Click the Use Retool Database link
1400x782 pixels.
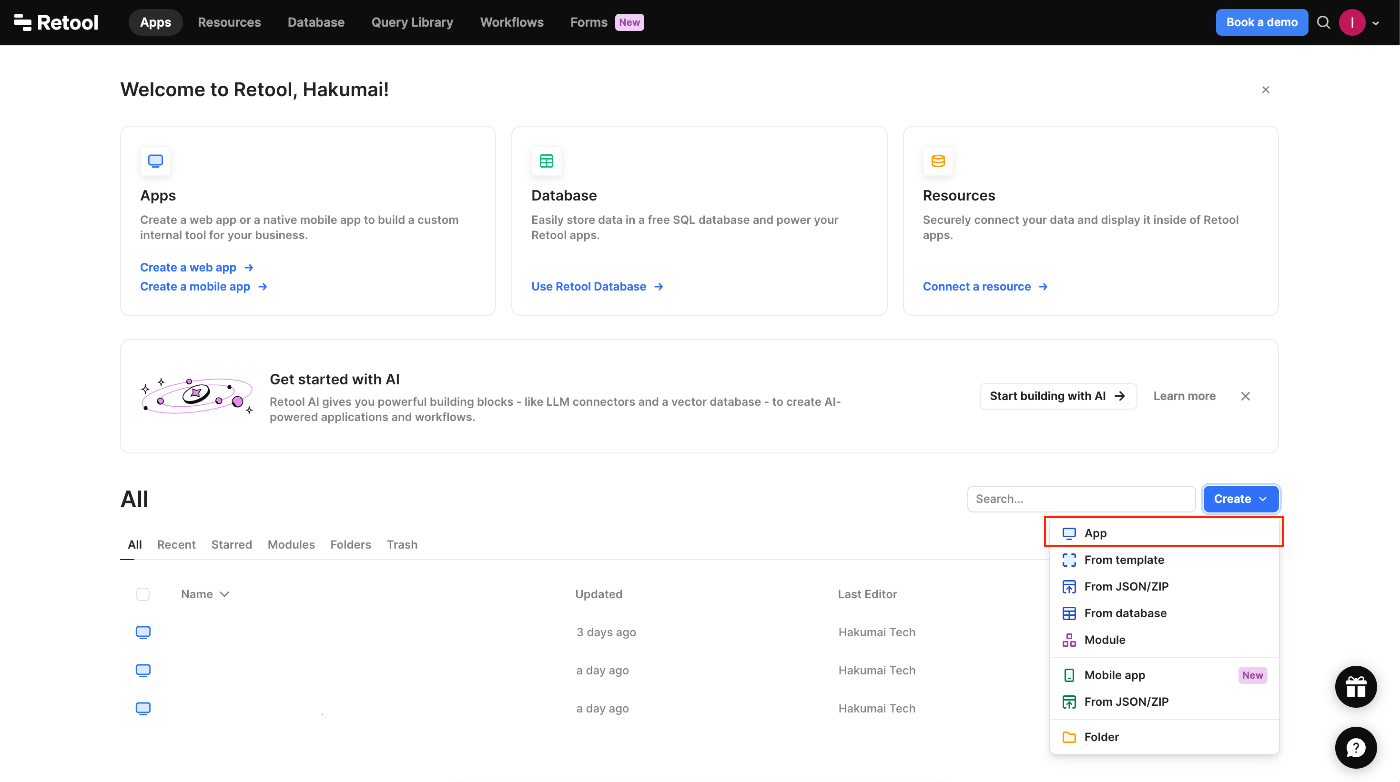tap(597, 286)
